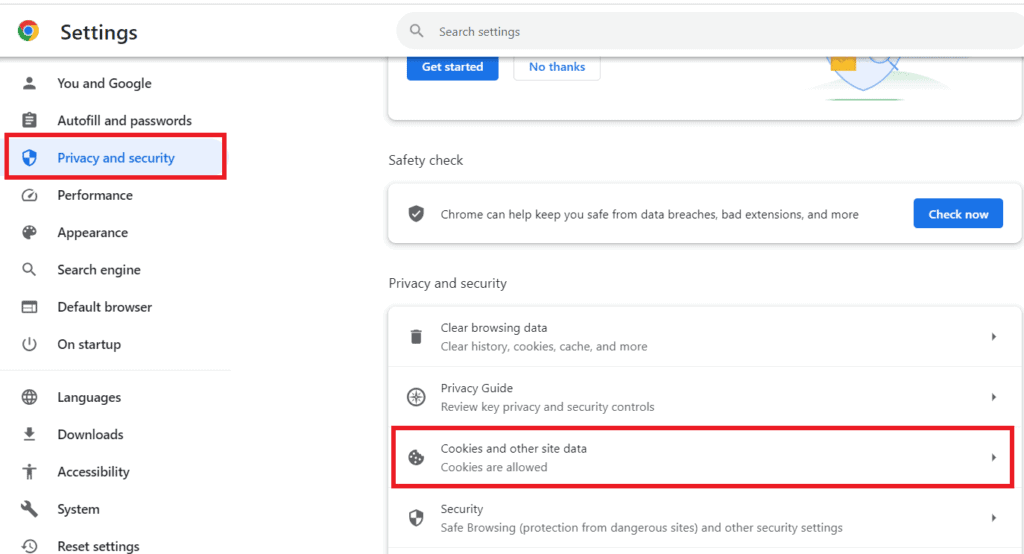Click the System wrench icon
The height and width of the screenshot is (554, 1024).
pos(29,509)
